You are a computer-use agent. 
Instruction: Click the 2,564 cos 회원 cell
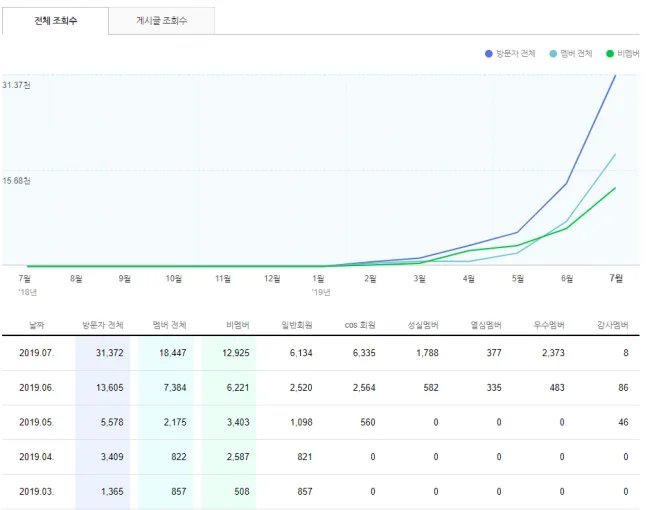point(364,388)
